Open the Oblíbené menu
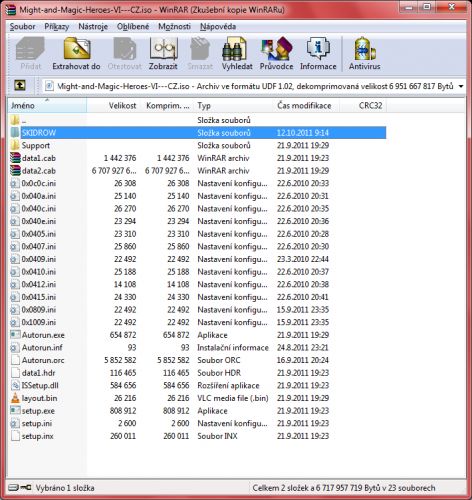This screenshot has width=472, height=500. [133, 26]
